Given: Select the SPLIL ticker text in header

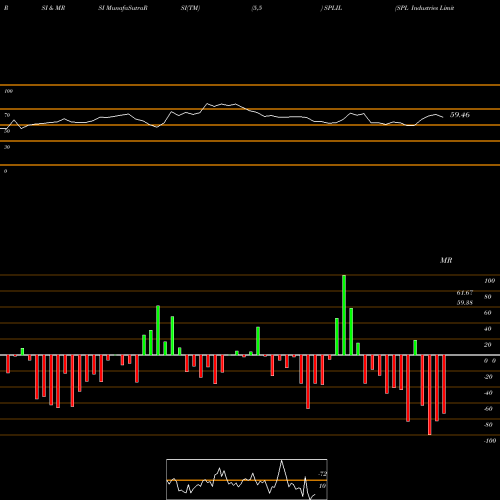Looking at the screenshot, I should tap(333, 8).
